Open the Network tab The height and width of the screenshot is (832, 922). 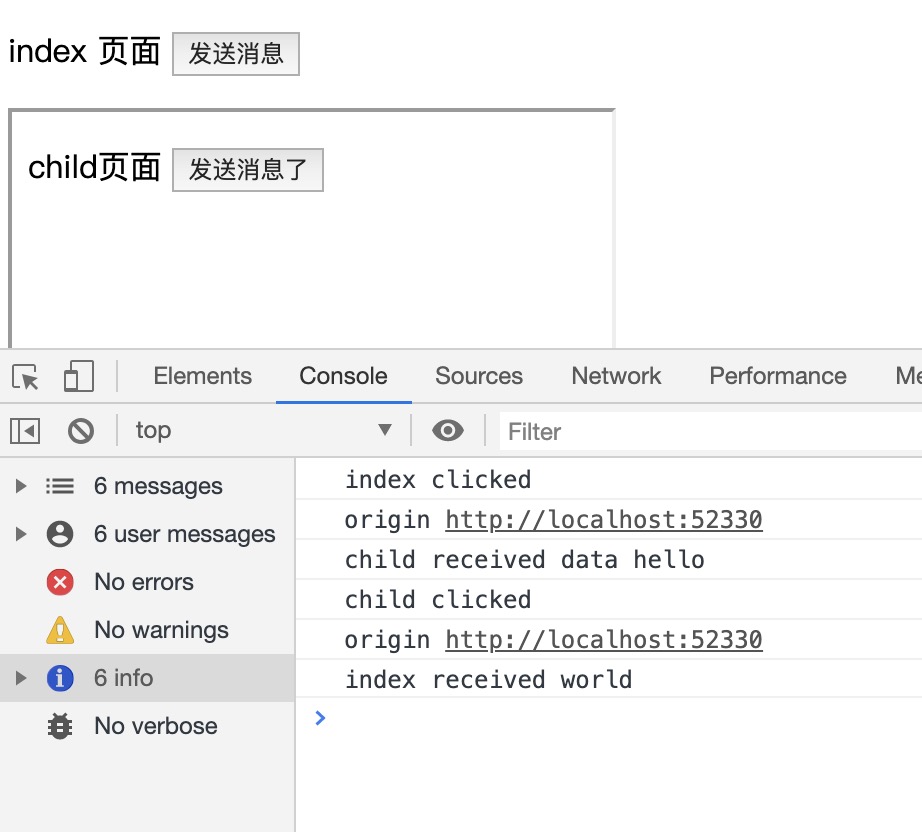click(616, 376)
